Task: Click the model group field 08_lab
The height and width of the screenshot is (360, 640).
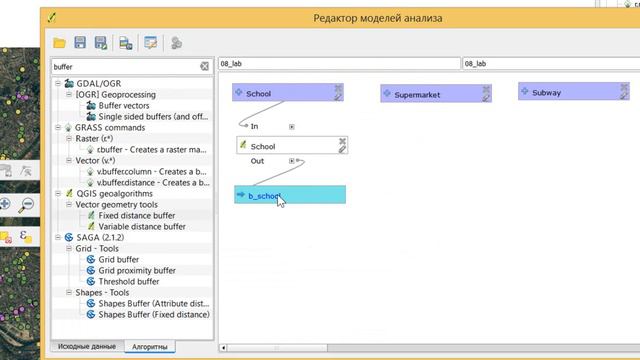Action: click(551, 64)
